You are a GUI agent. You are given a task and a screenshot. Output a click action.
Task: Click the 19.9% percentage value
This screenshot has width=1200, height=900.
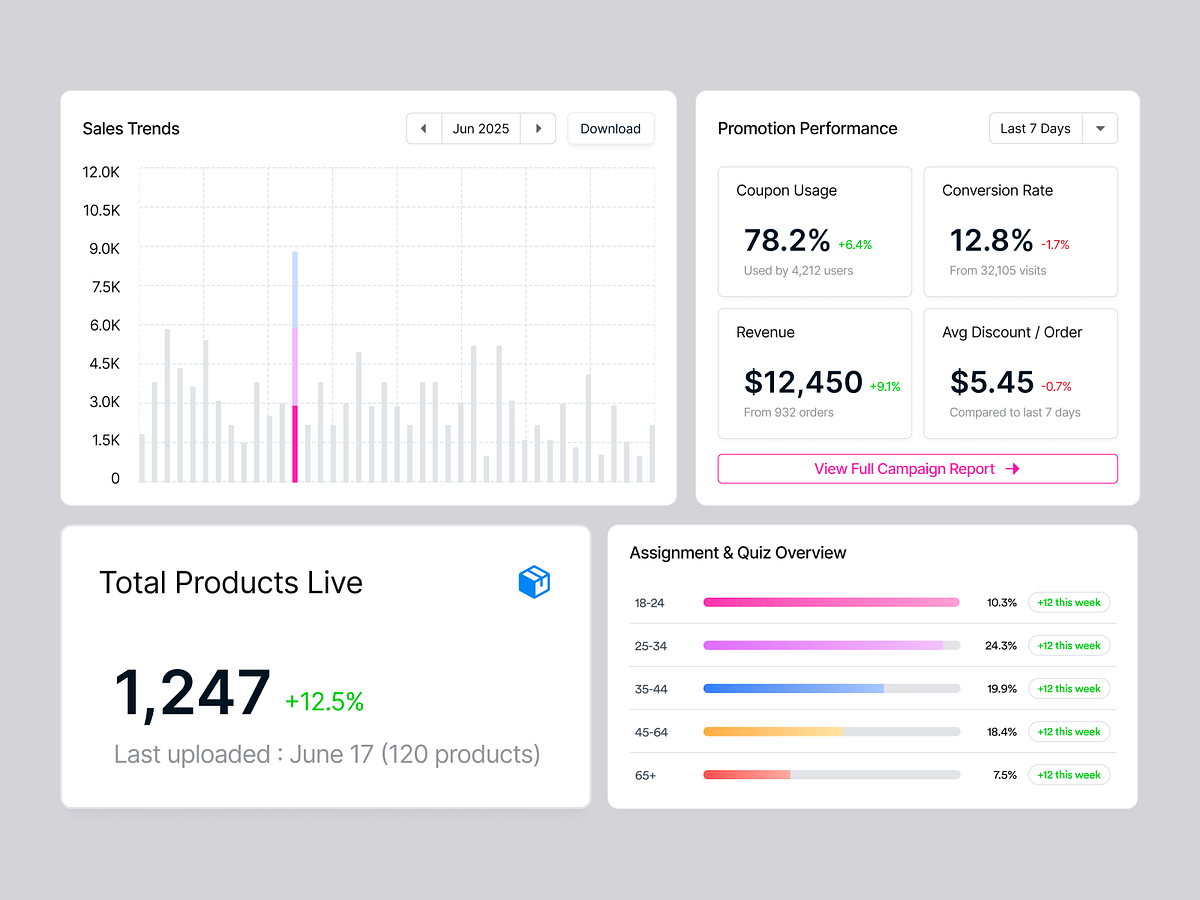pyautogui.click(x=1002, y=689)
